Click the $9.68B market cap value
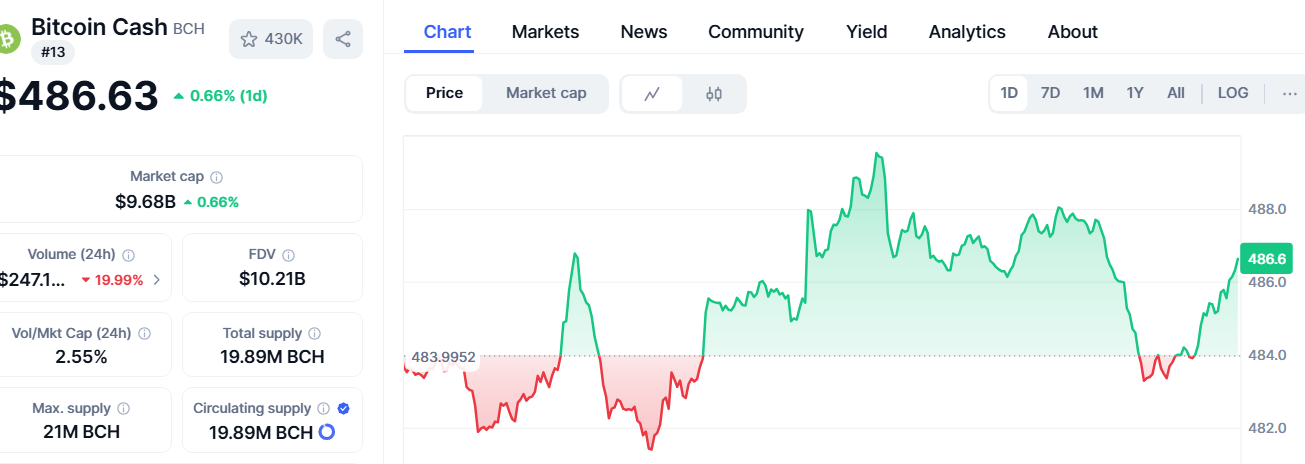 [145, 201]
